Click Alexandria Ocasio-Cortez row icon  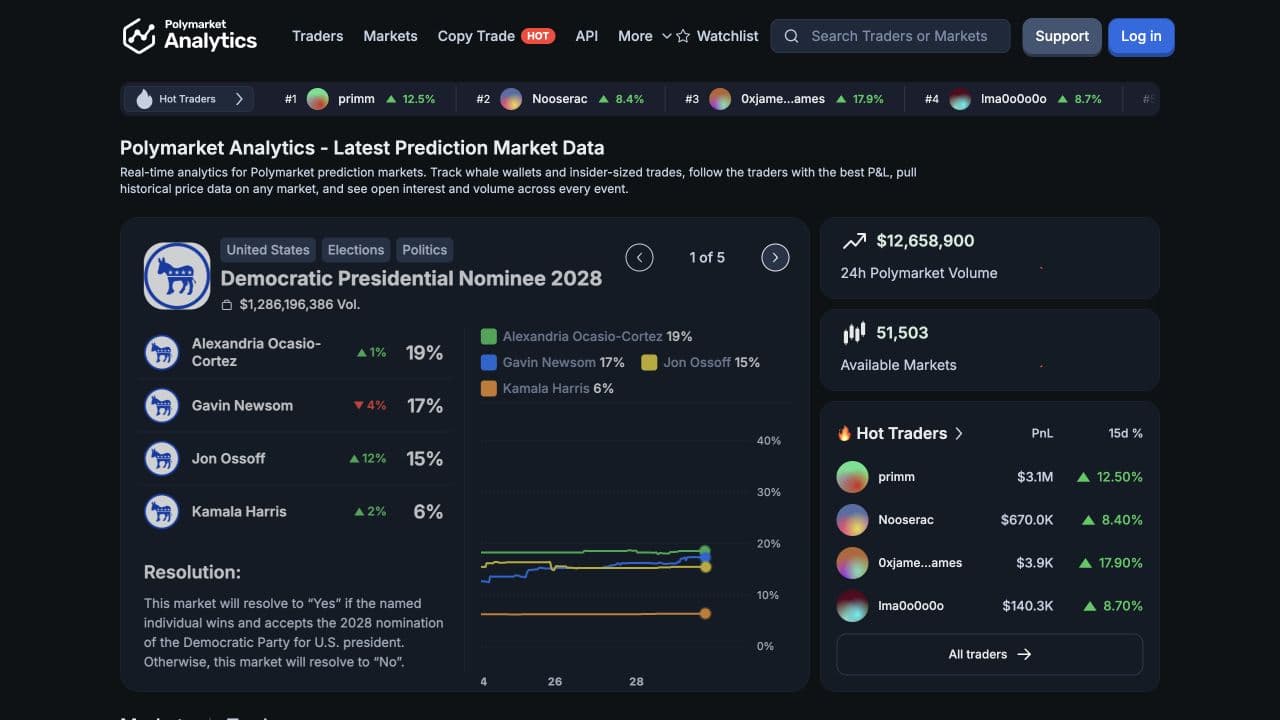point(162,352)
